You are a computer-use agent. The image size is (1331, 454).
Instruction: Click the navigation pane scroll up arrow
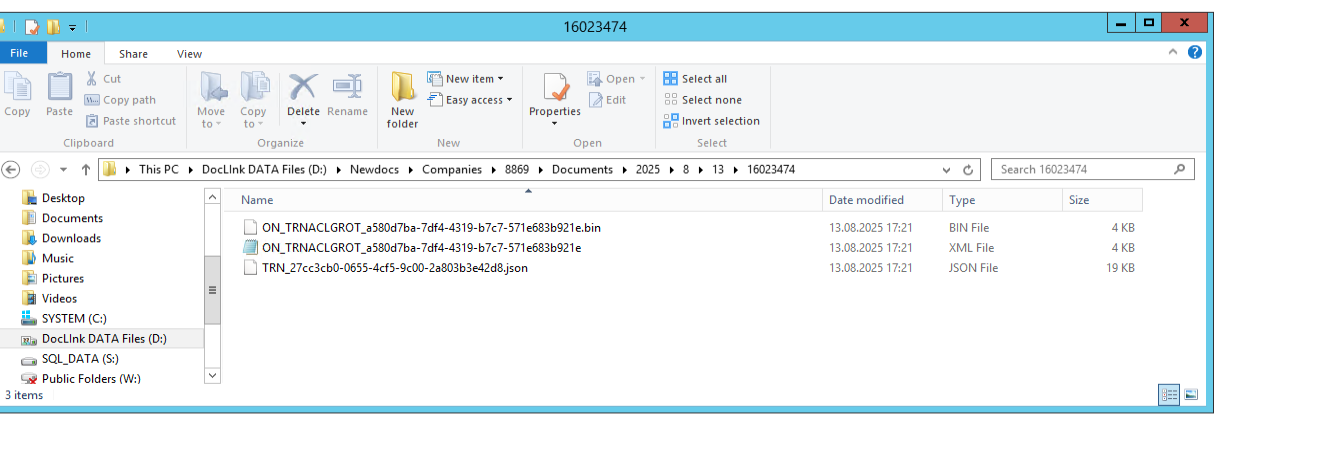(212, 197)
